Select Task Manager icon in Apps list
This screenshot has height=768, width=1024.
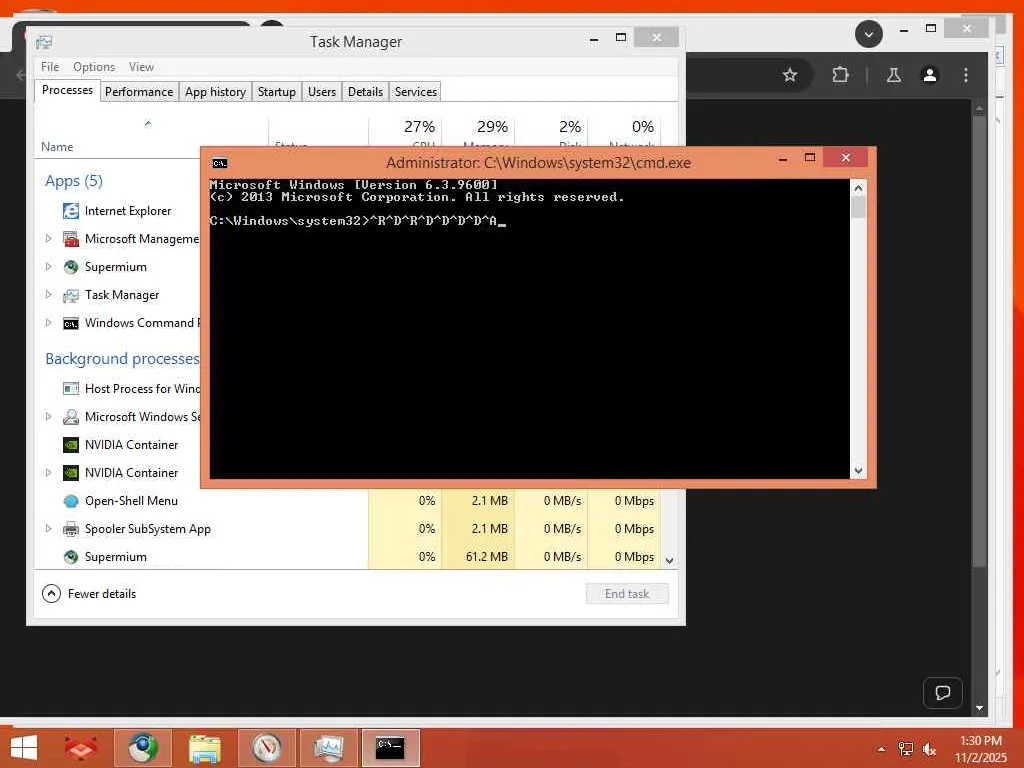(x=71, y=295)
